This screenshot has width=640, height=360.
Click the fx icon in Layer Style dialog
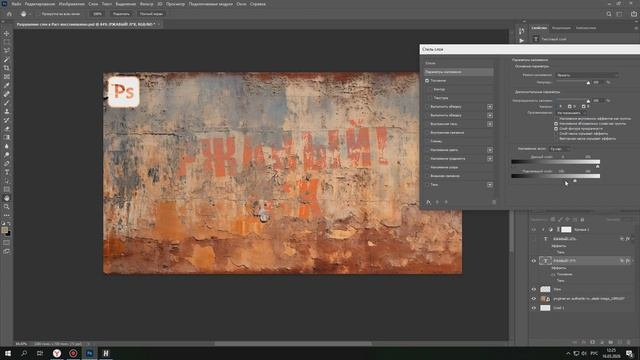(428, 202)
